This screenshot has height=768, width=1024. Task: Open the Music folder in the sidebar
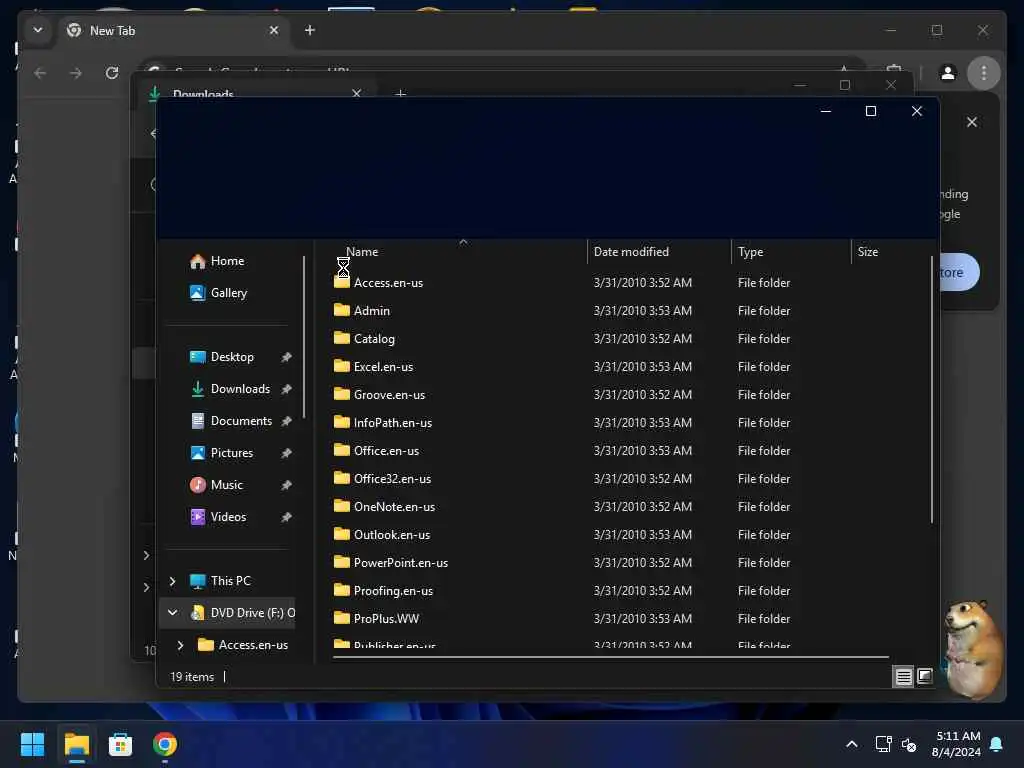click(x=226, y=485)
